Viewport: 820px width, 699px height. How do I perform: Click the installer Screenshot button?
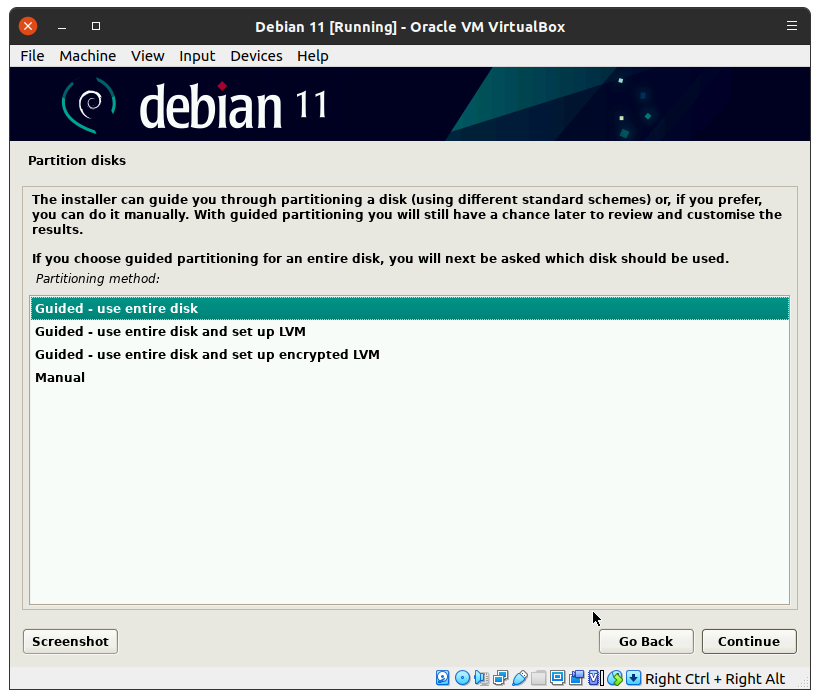[70, 642]
